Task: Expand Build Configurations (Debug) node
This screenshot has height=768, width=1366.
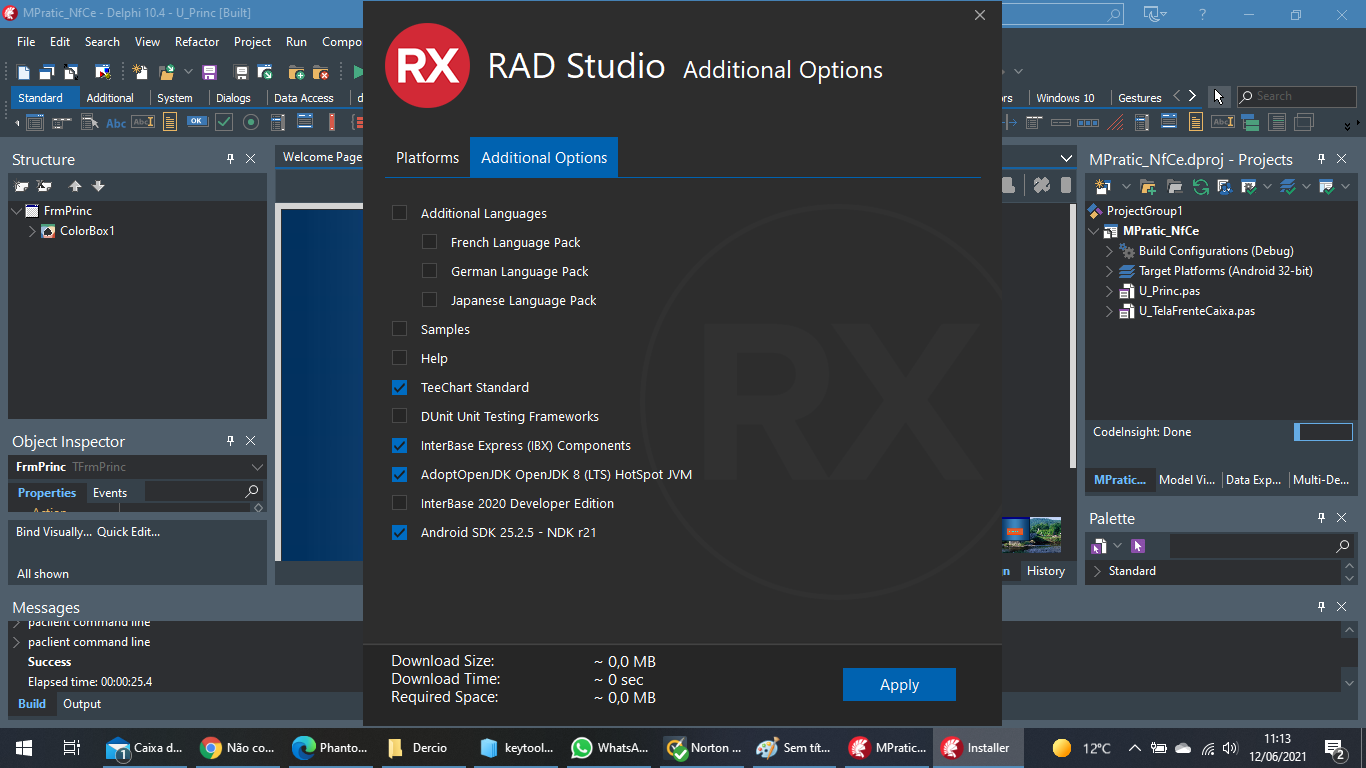Action: click(1109, 251)
